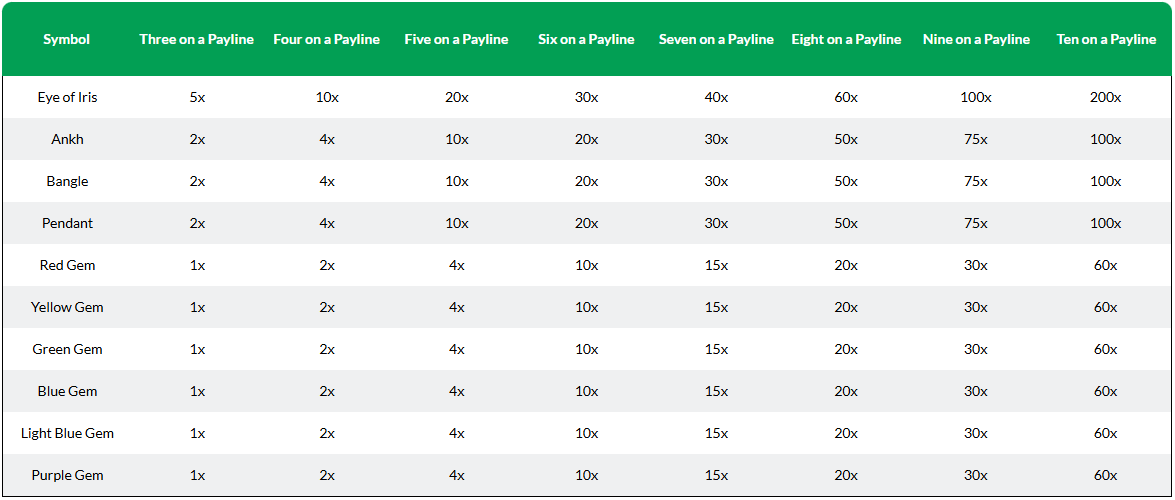Select the Pendant symbol name
This screenshot has height=500, width=1175.
pyautogui.click(x=67, y=223)
